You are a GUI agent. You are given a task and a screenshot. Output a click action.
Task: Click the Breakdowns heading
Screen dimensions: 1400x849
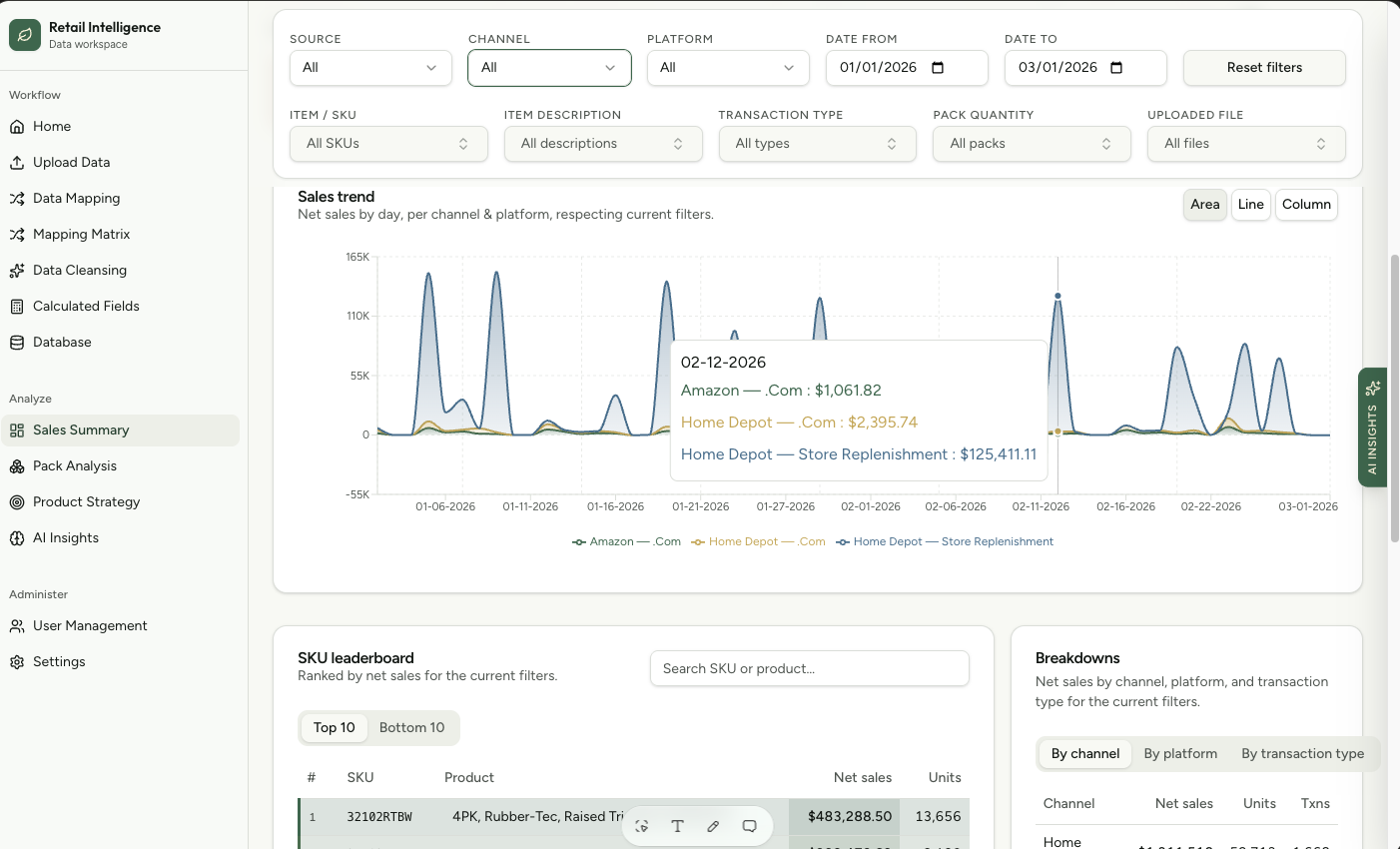pos(1077,658)
